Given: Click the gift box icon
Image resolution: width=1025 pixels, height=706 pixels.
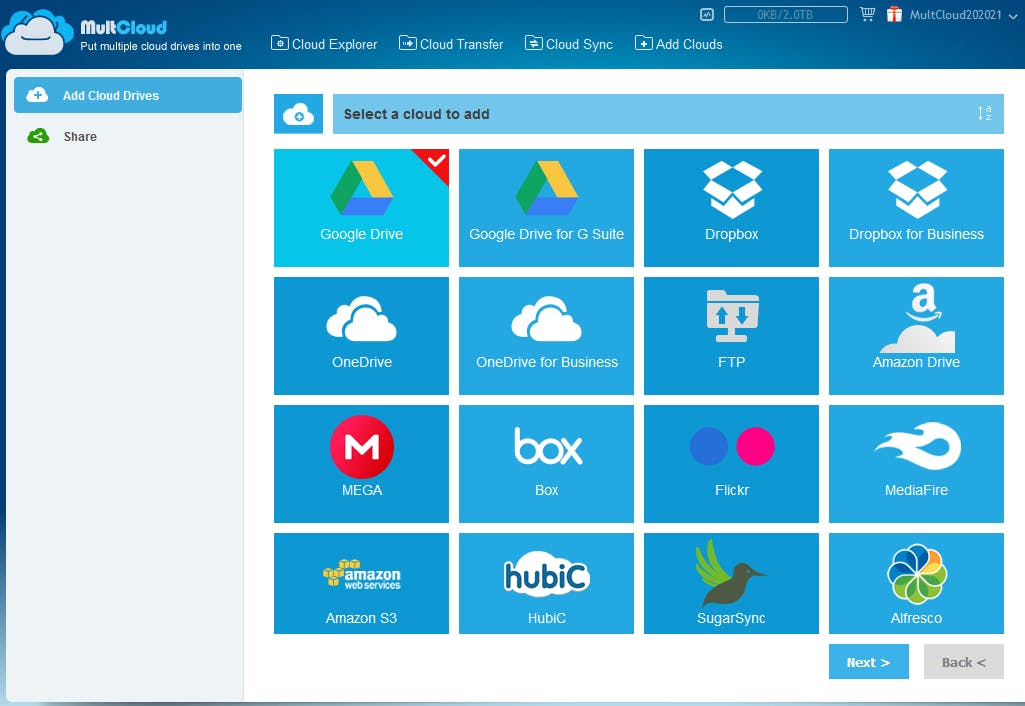Looking at the screenshot, I should pos(894,14).
